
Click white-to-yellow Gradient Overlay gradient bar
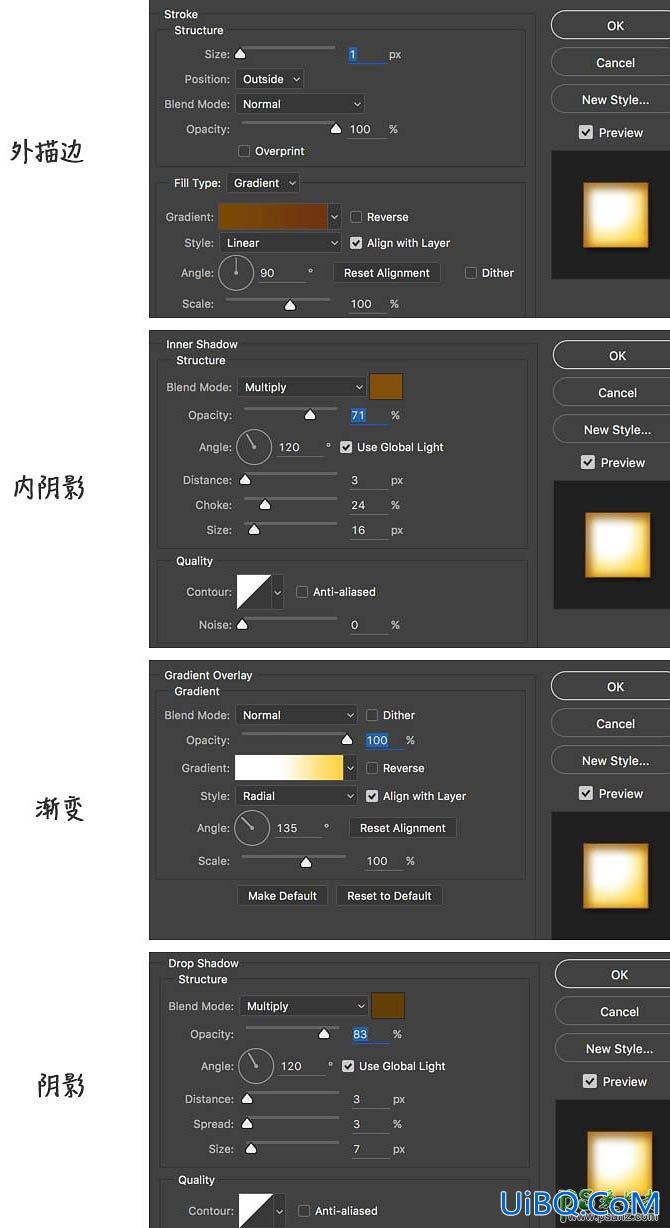pyautogui.click(x=289, y=768)
